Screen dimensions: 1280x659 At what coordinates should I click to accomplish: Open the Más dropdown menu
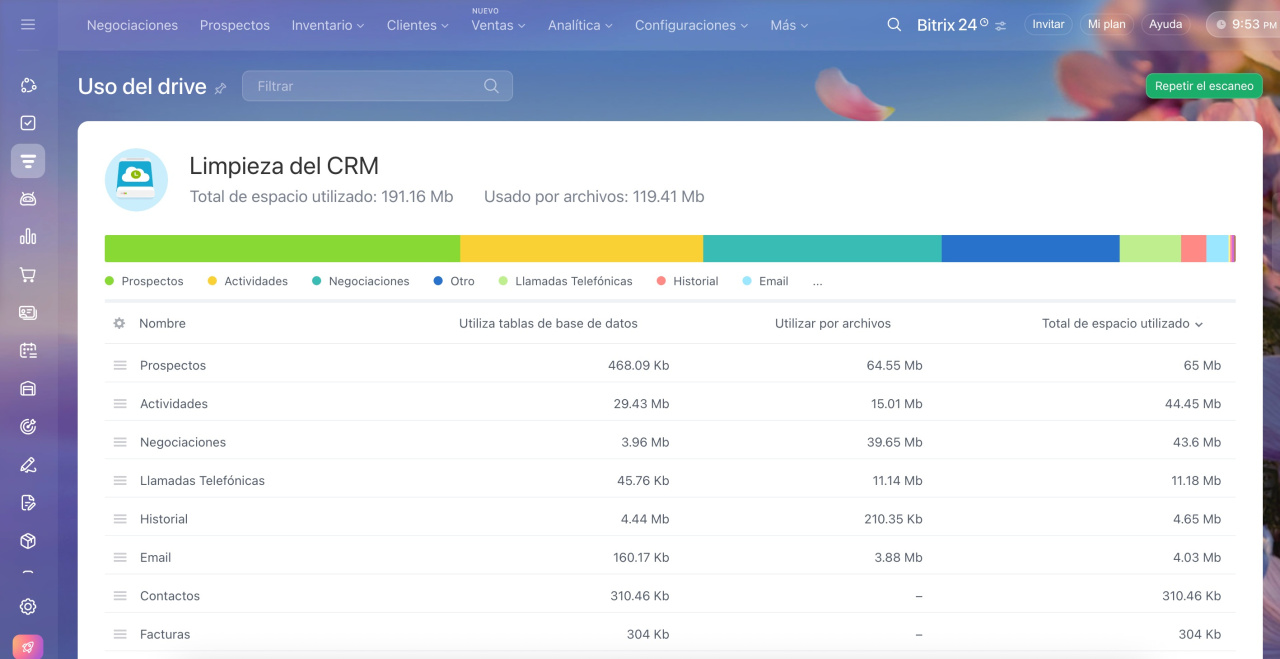click(789, 26)
